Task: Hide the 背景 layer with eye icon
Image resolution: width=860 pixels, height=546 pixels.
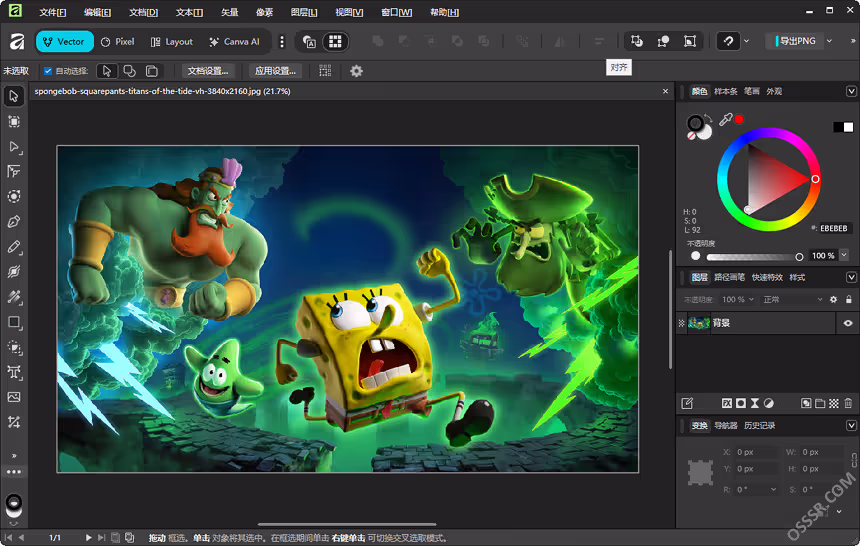Action: [848, 323]
